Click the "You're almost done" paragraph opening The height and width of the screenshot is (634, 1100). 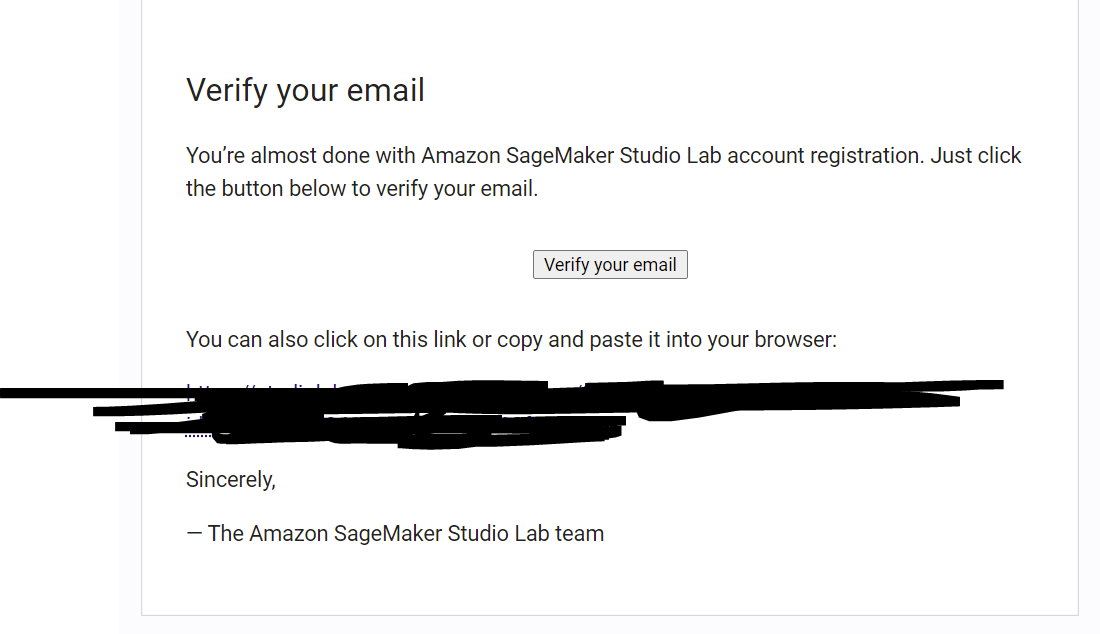pyautogui.click(x=251, y=155)
